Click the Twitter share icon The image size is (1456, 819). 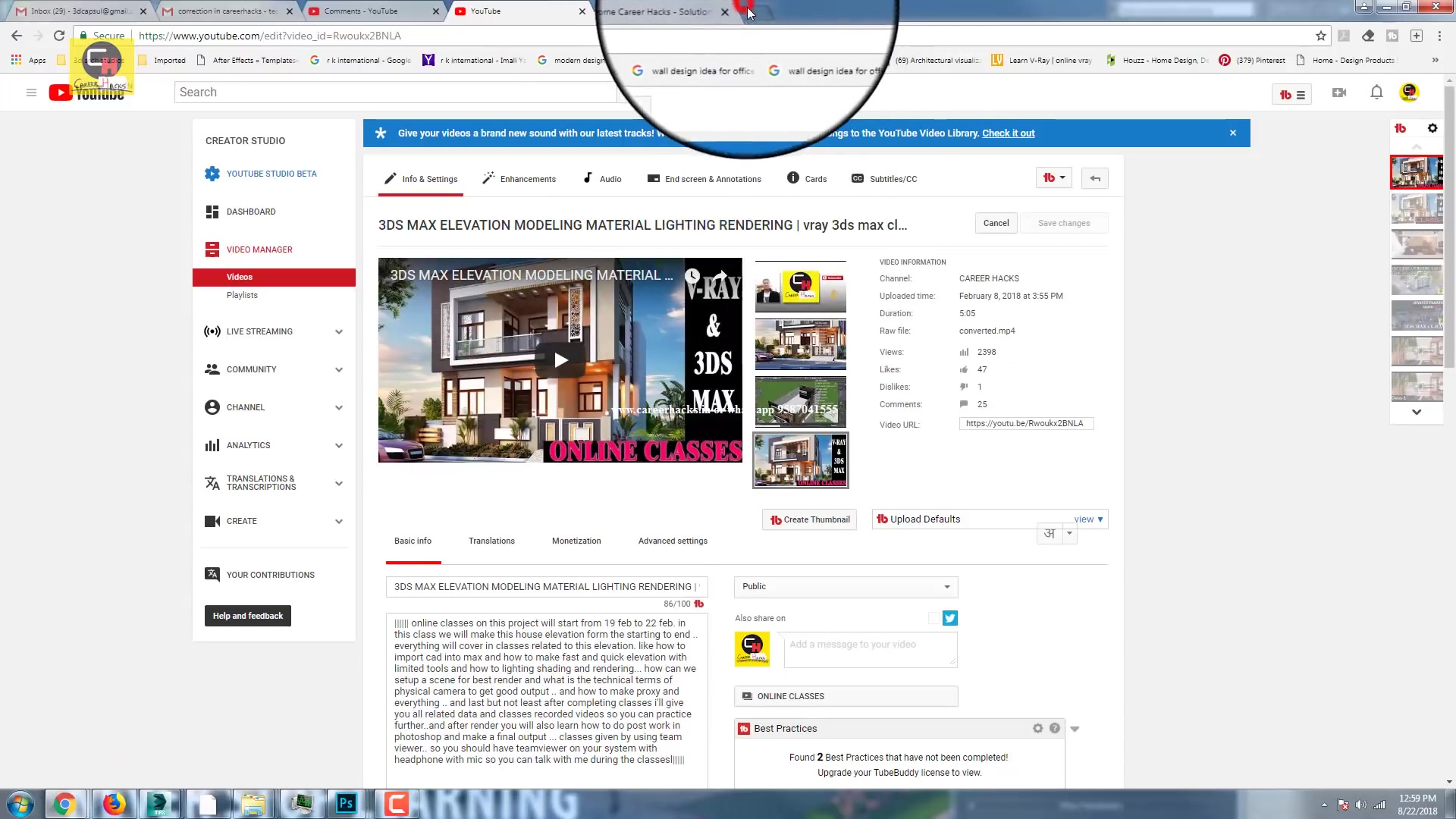point(950,618)
